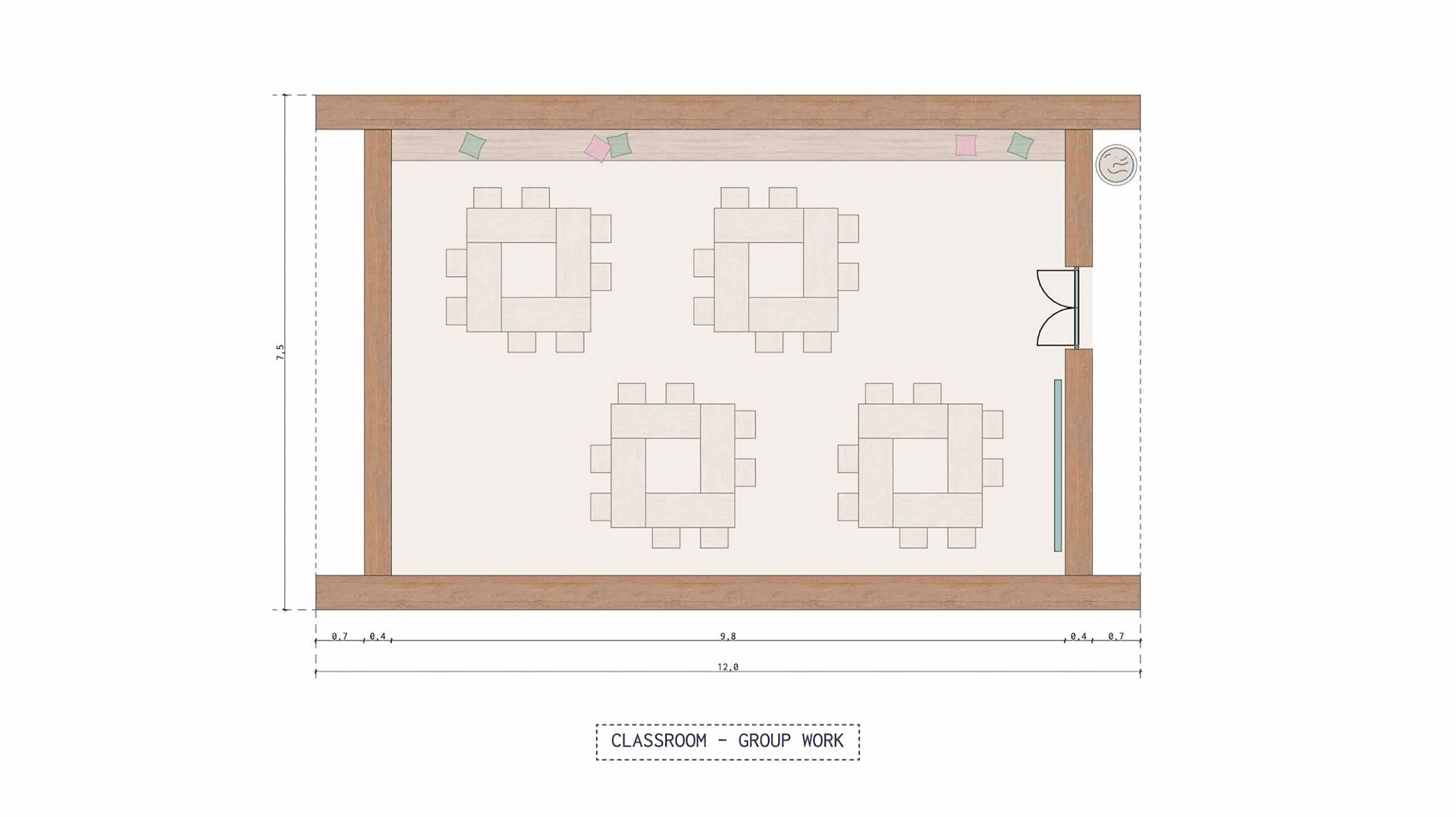Viewport: 1456px width, 817px height.
Task: Select the 9,8 interior width dimension
Action: click(x=728, y=636)
